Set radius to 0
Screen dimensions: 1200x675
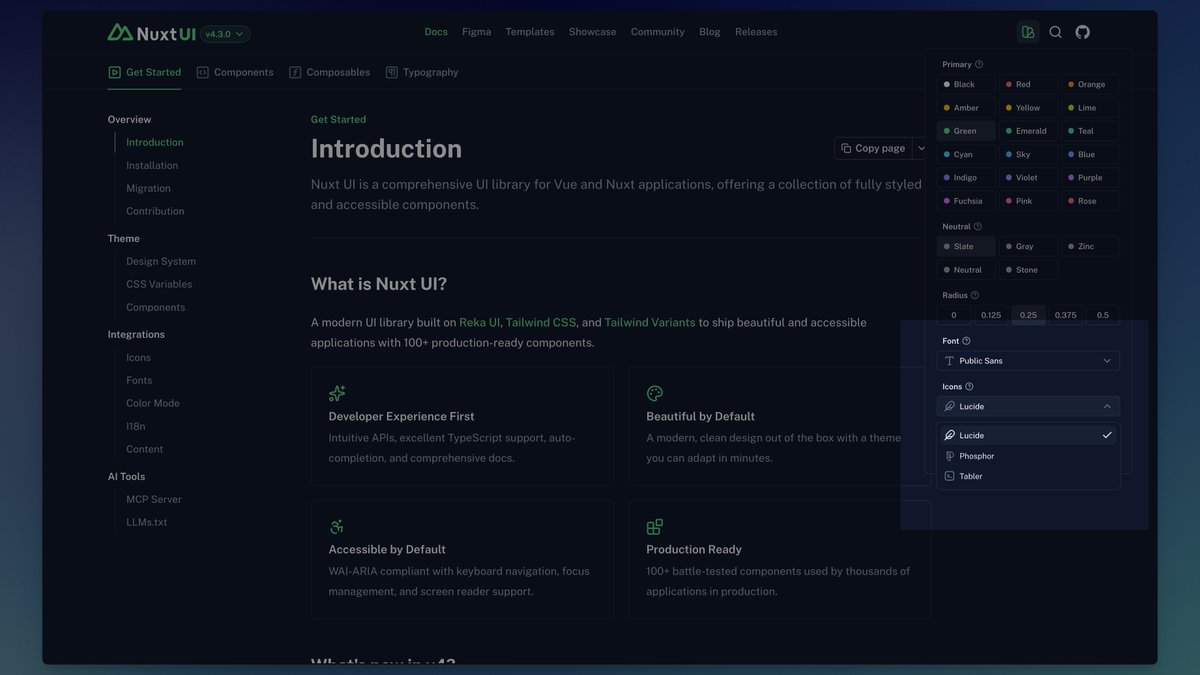(954, 315)
